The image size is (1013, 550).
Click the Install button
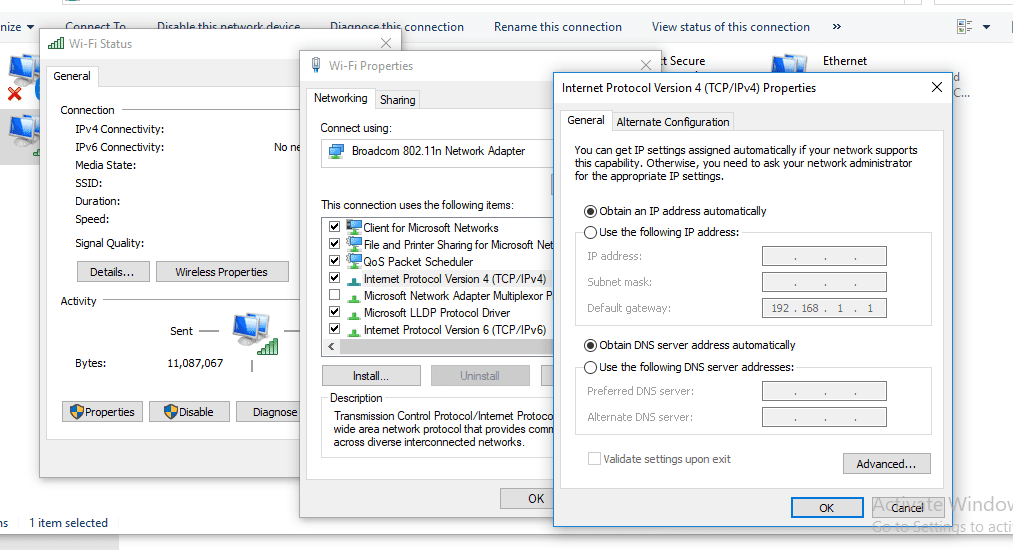coord(371,375)
